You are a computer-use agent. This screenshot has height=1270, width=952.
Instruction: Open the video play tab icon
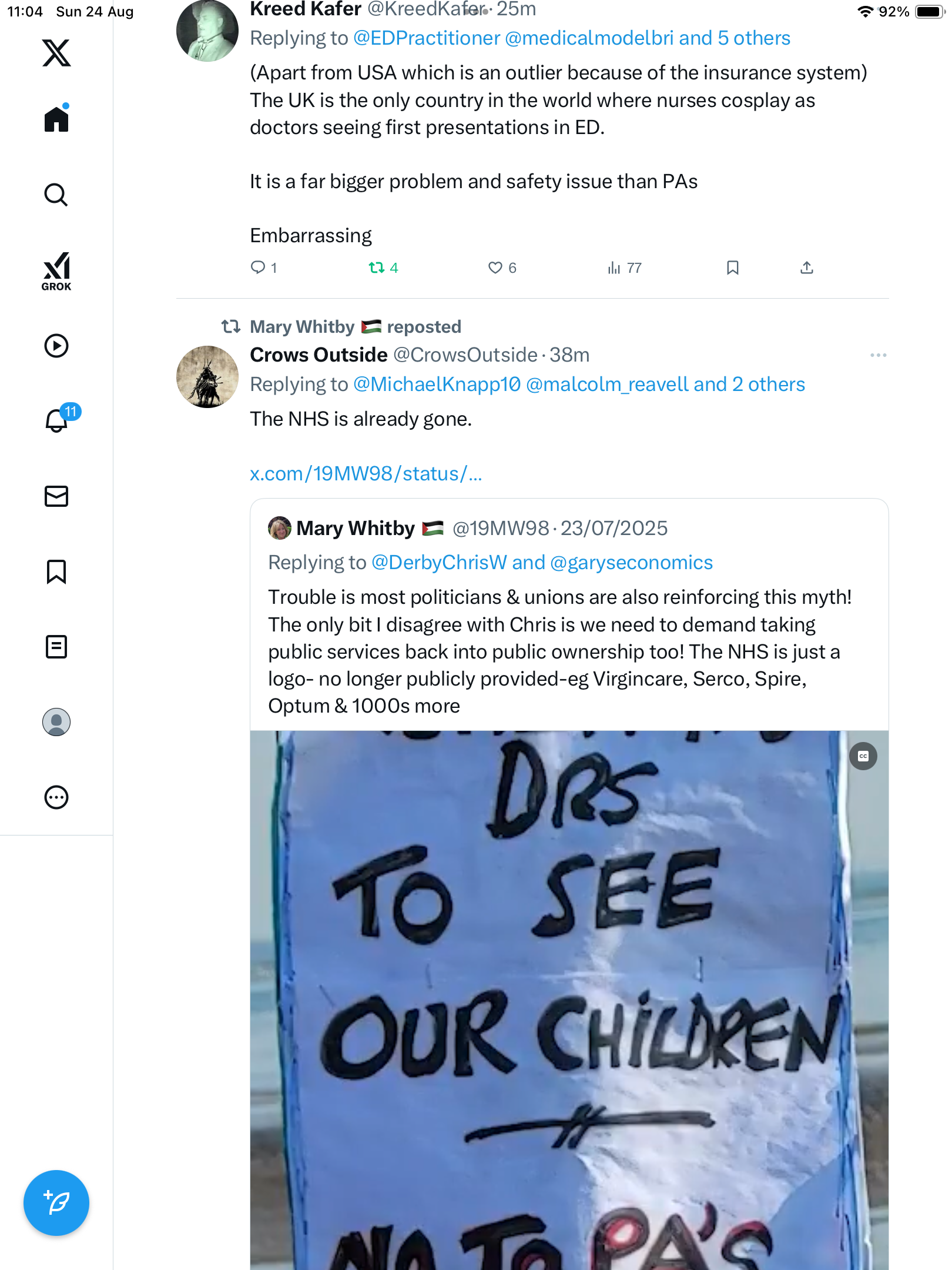coord(56,346)
